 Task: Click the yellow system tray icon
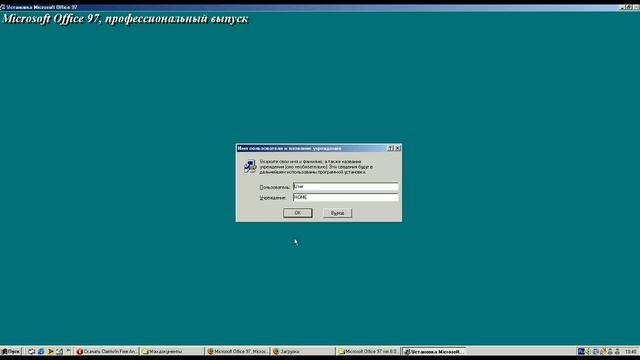pyautogui.click(x=603, y=351)
